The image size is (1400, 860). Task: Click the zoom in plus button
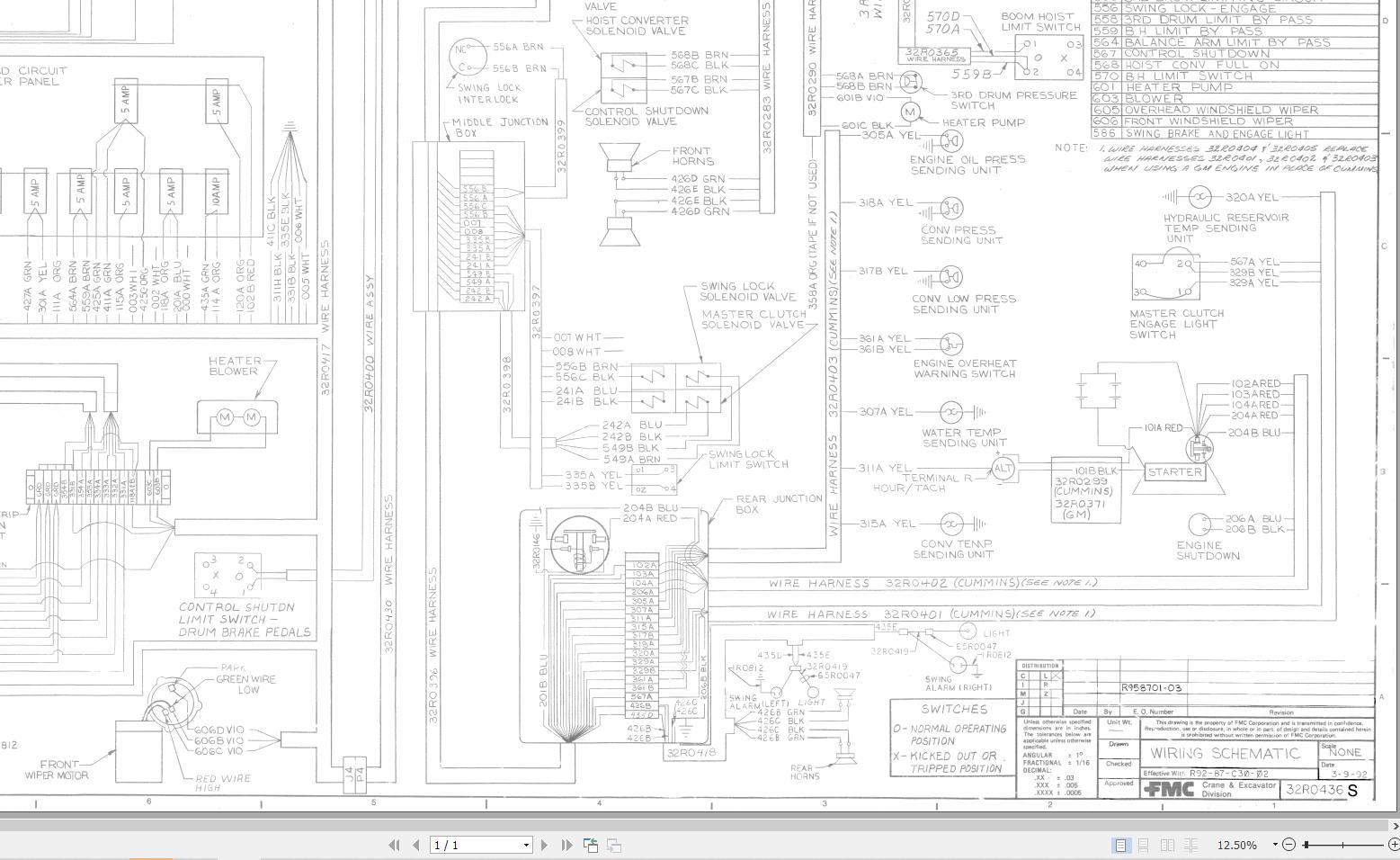[1394, 845]
